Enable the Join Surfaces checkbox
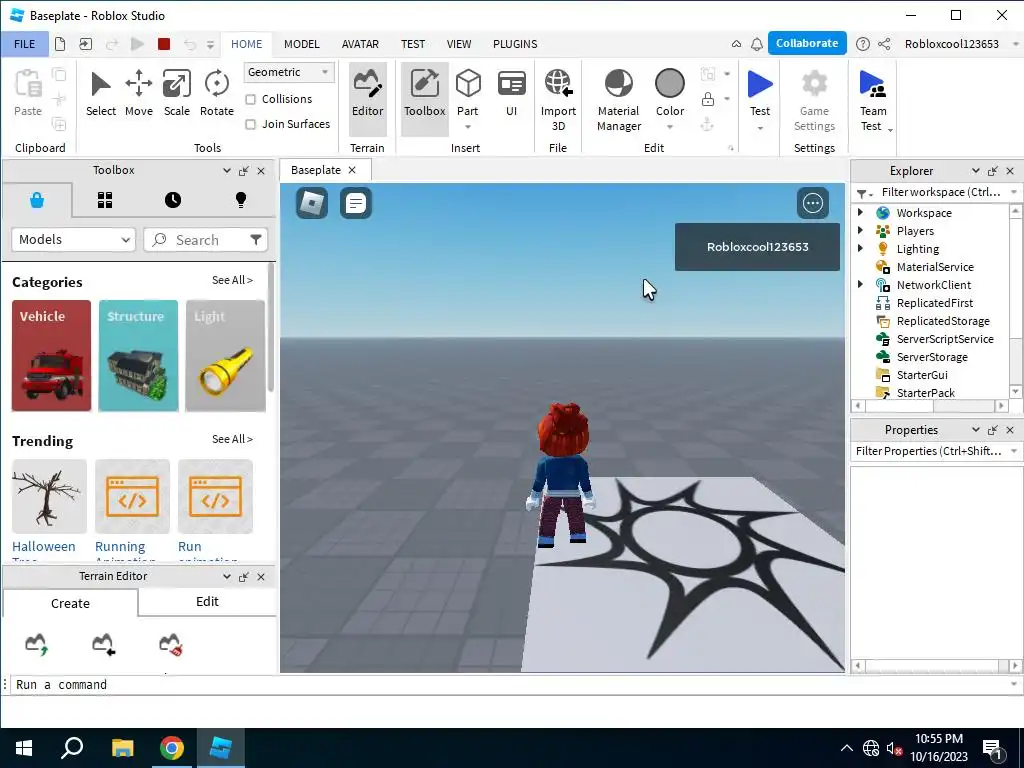The height and width of the screenshot is (768, 1024). 250,124
